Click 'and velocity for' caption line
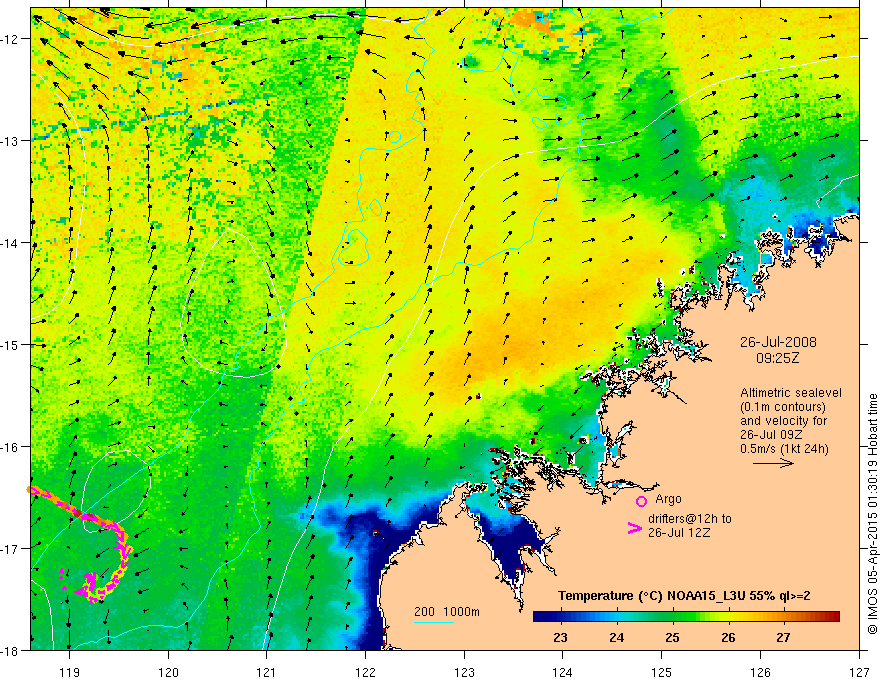Image resolution: width=880 pixels, height=680 pixels. [783, 421]
